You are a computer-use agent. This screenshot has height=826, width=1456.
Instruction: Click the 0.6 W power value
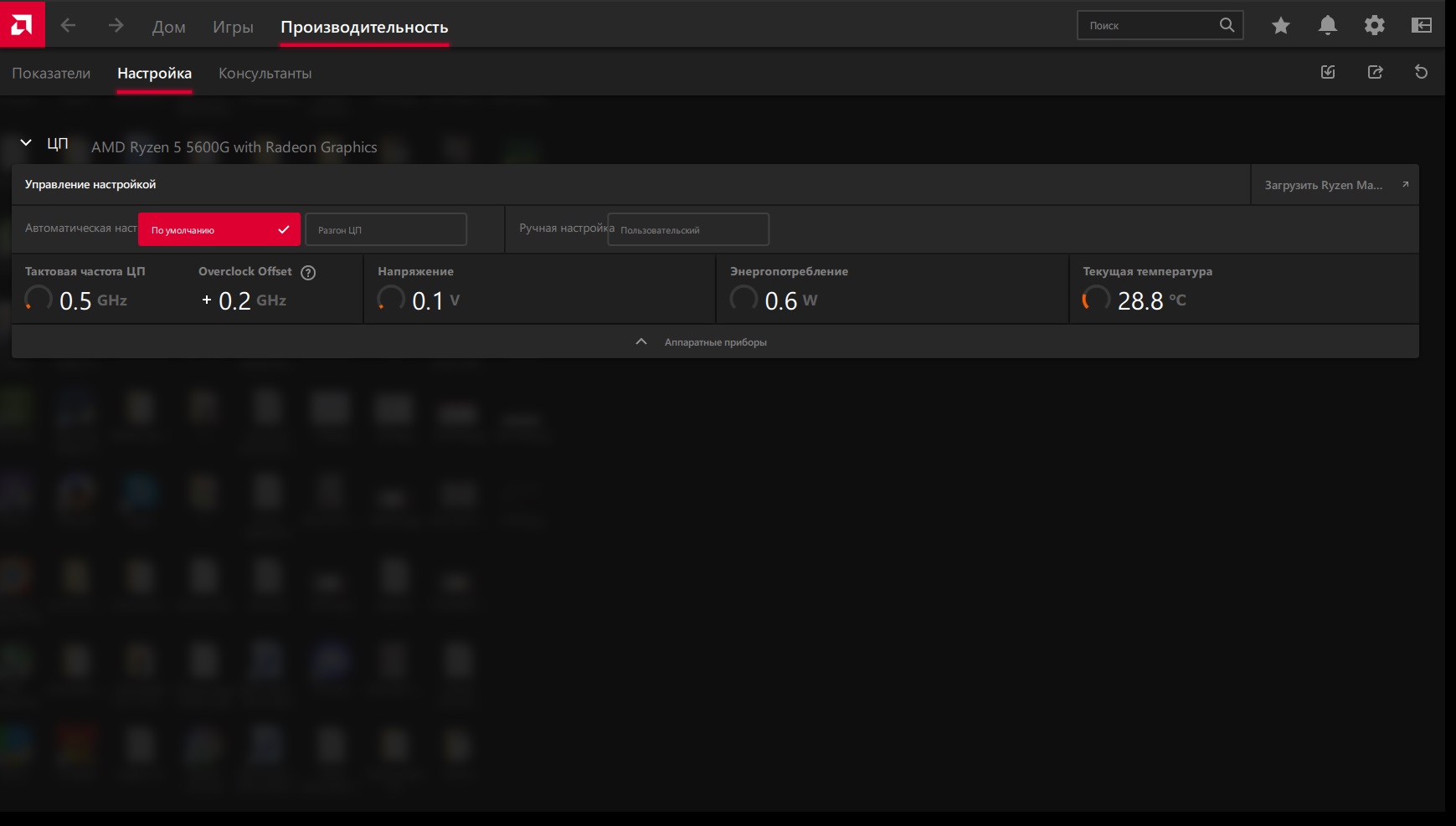pyautogui.click(x=791, y=300)
